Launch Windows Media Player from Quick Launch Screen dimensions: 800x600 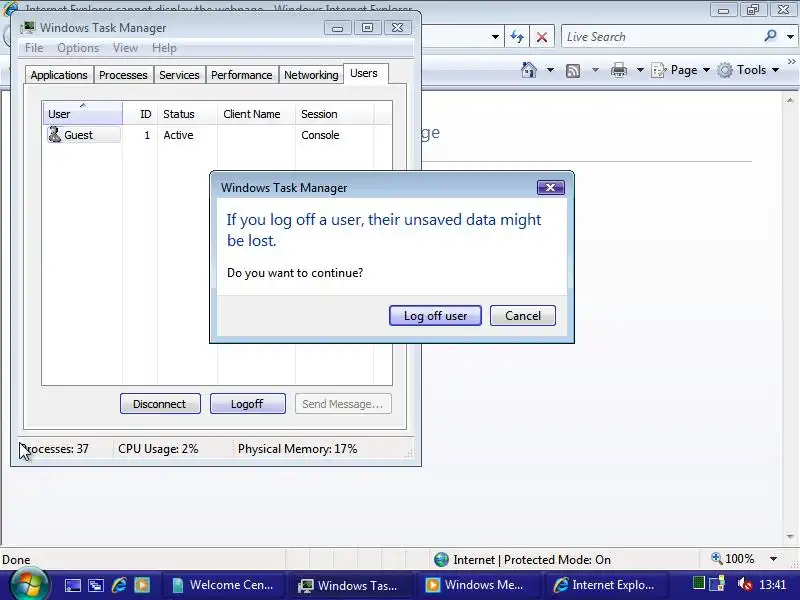[142, 585]
